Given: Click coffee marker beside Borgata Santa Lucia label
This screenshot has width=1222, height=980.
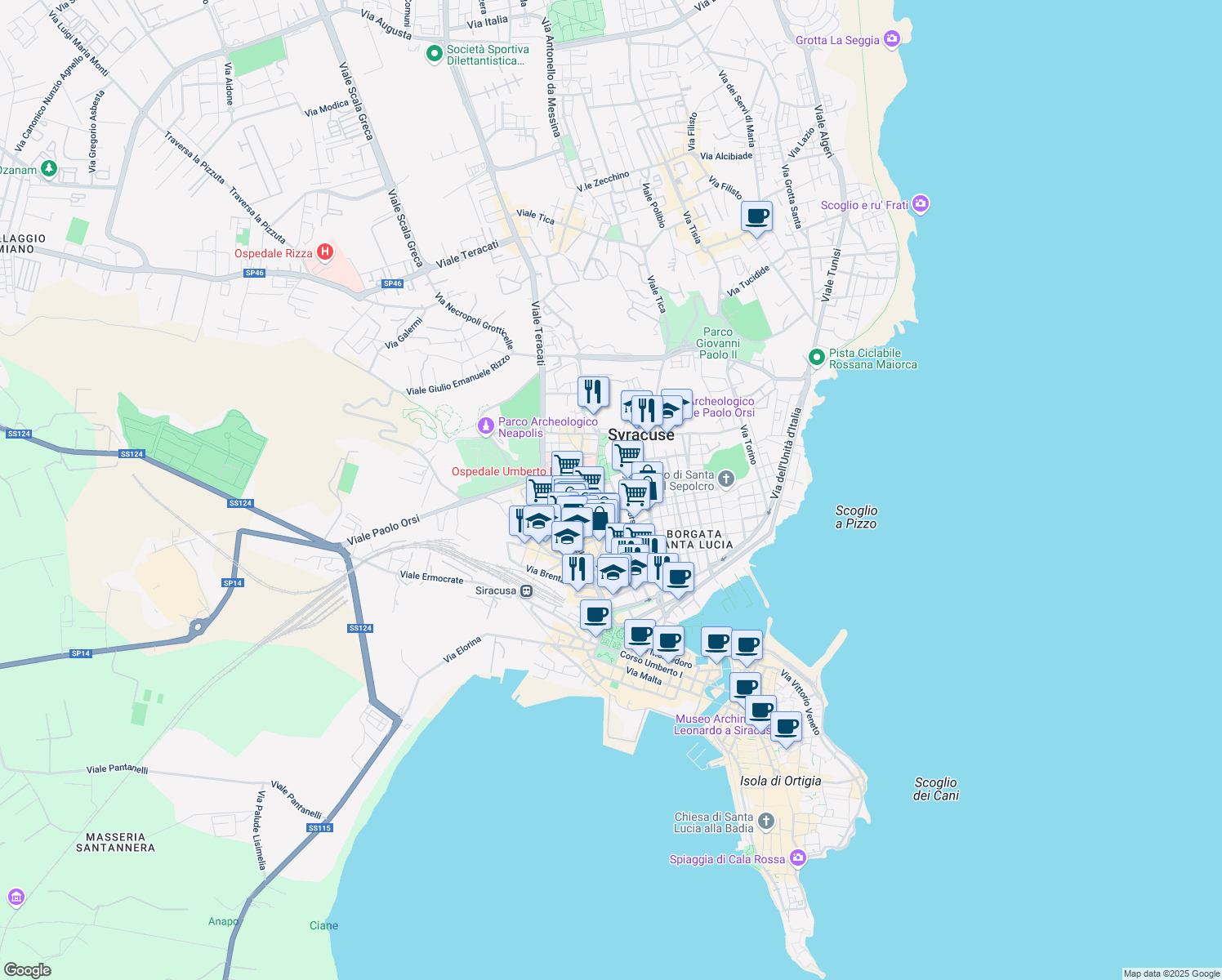Looking at the screenshot, I should point(678,578).
